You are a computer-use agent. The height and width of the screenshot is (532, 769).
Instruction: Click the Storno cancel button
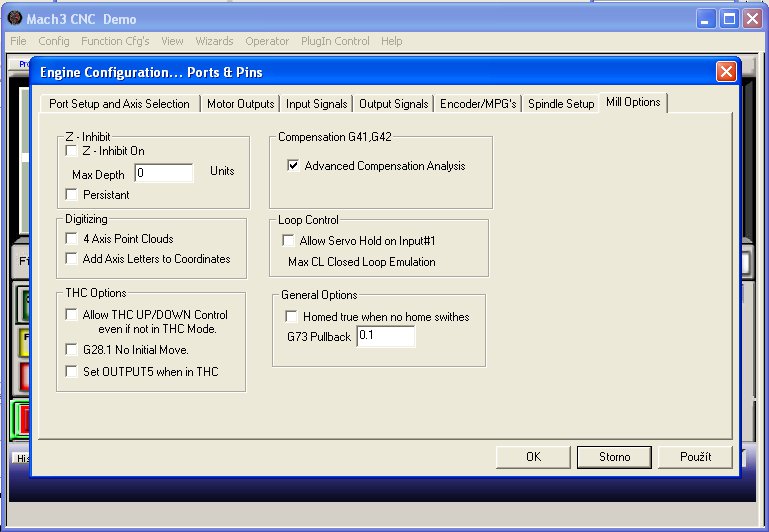pos(614,457)
